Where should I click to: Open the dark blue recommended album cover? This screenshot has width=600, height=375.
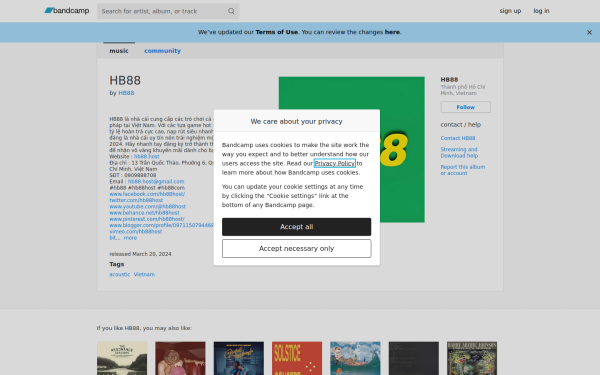[239, 358]
